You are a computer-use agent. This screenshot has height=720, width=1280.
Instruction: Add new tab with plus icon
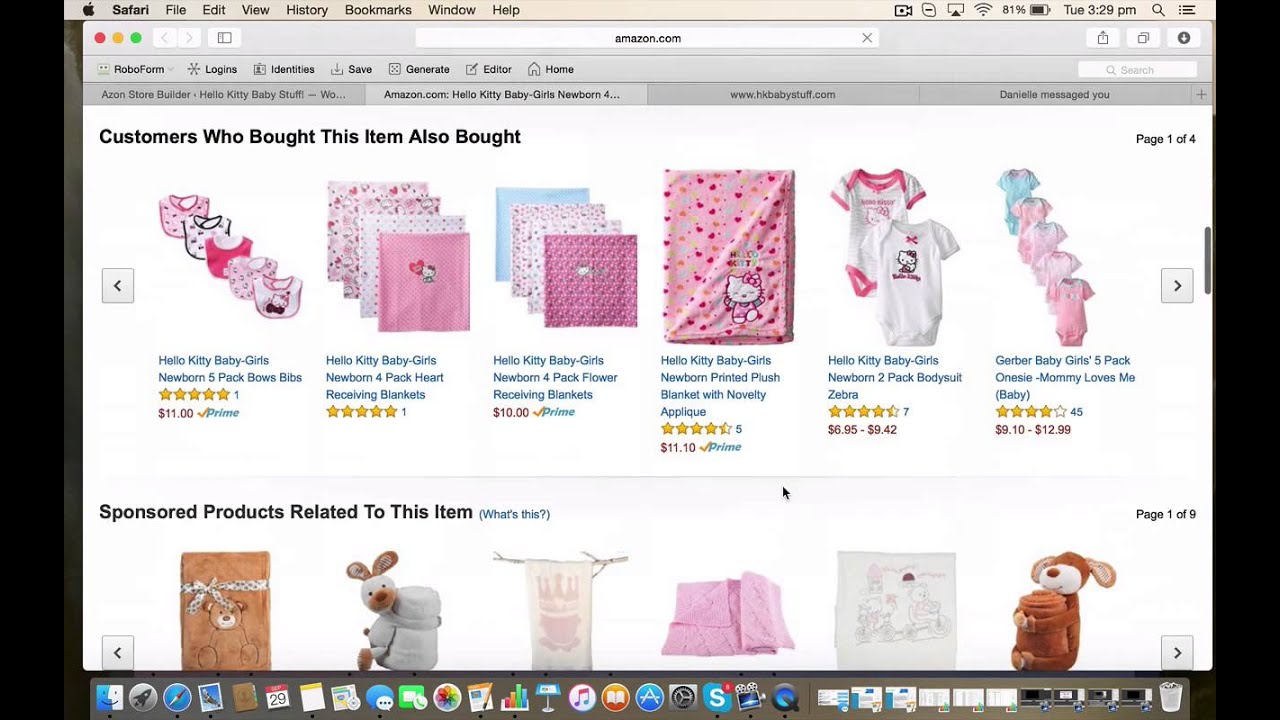click(x=1201, y=94)
